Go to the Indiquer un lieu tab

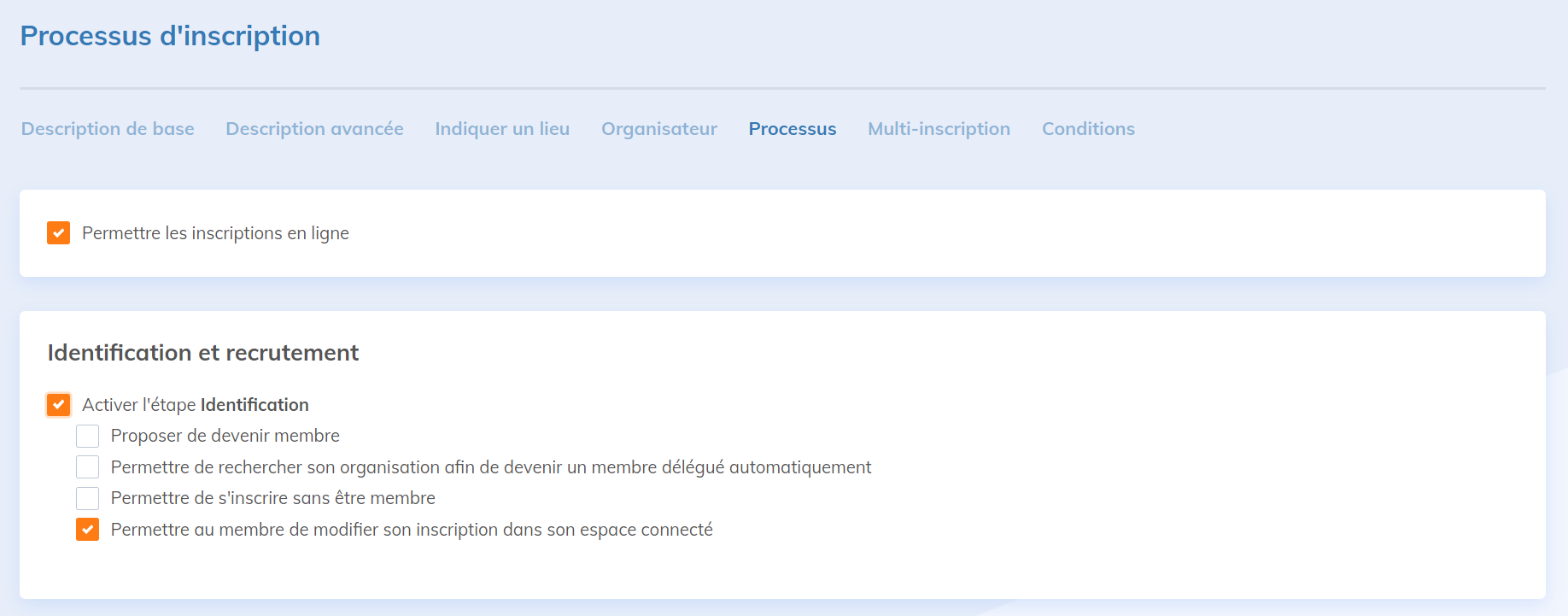pyautogui.click(x=502, y=129)
